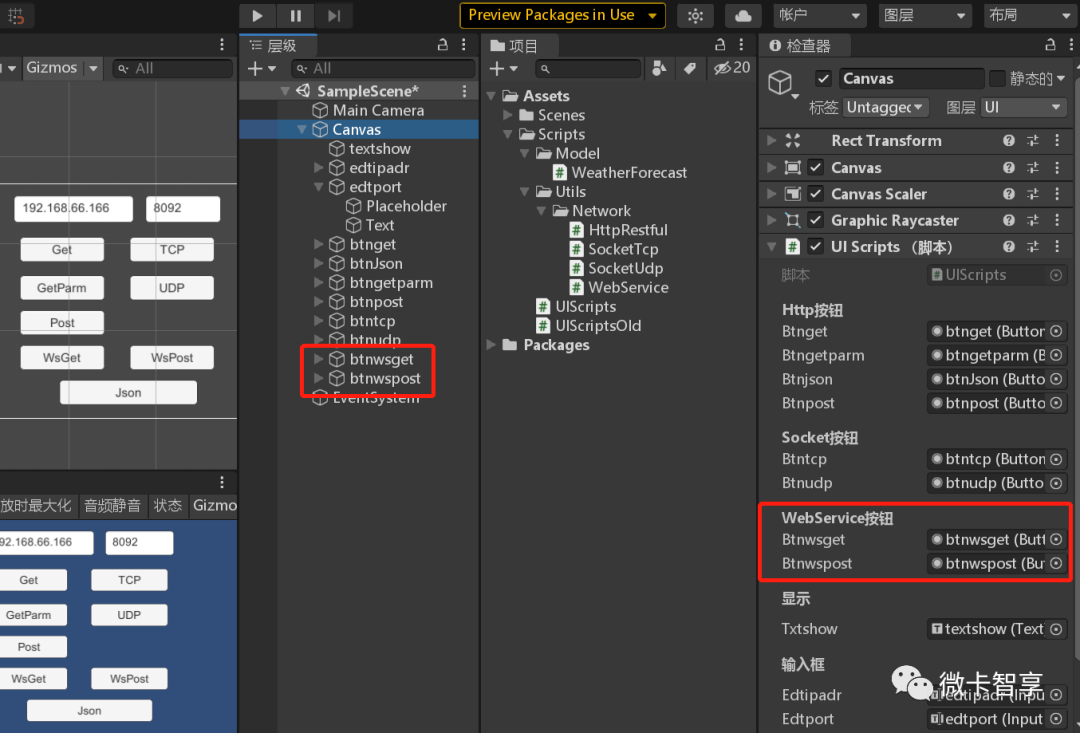The height and width of the screenshot is (733, 1080).
Task: Disable the Canvas Scaler component checkbox
Action: tap(816, 194)
